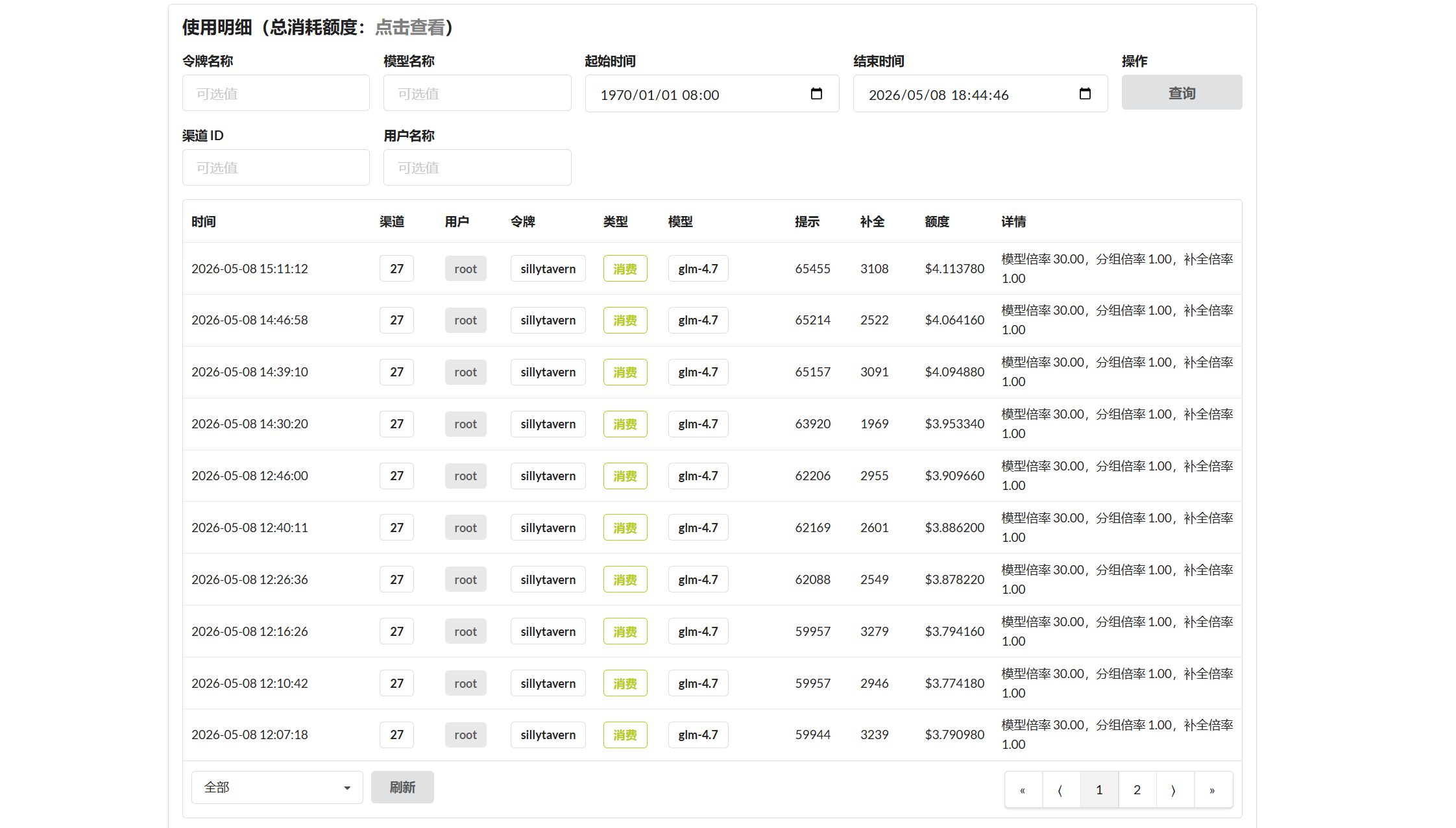This screenshot has width=1456, height=828.
Task: Click quota value $4.094880
Action: (x=954, y=372)
